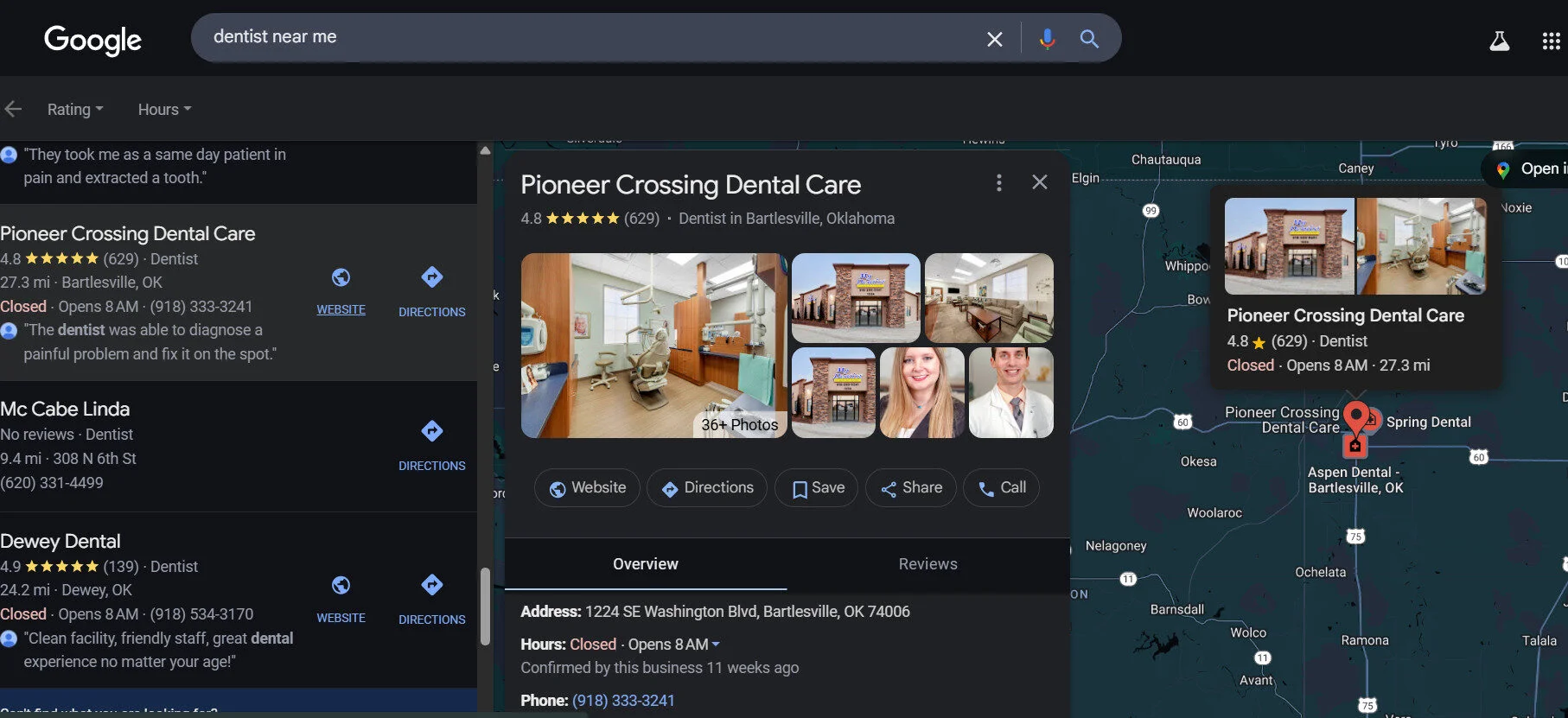The width and height of the screenshot is (1568, 718).
Task: View the male dentist portrait photo
Action: pyautogui.click(x=1010, y=393)
